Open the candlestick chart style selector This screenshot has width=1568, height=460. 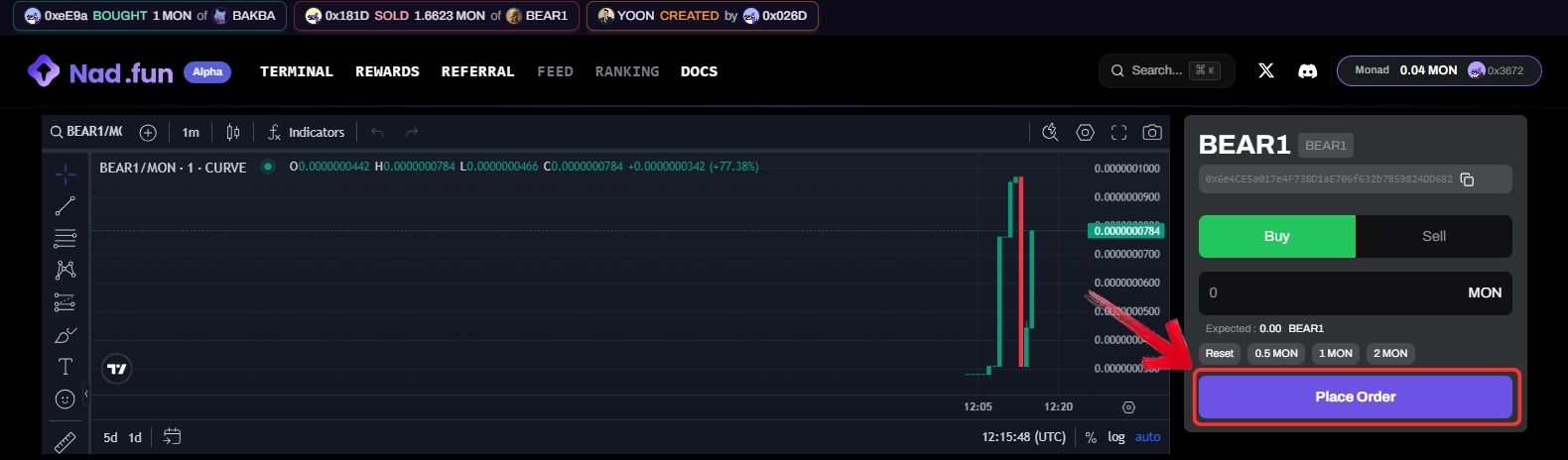pyautogui.click(x=233, y=132)
